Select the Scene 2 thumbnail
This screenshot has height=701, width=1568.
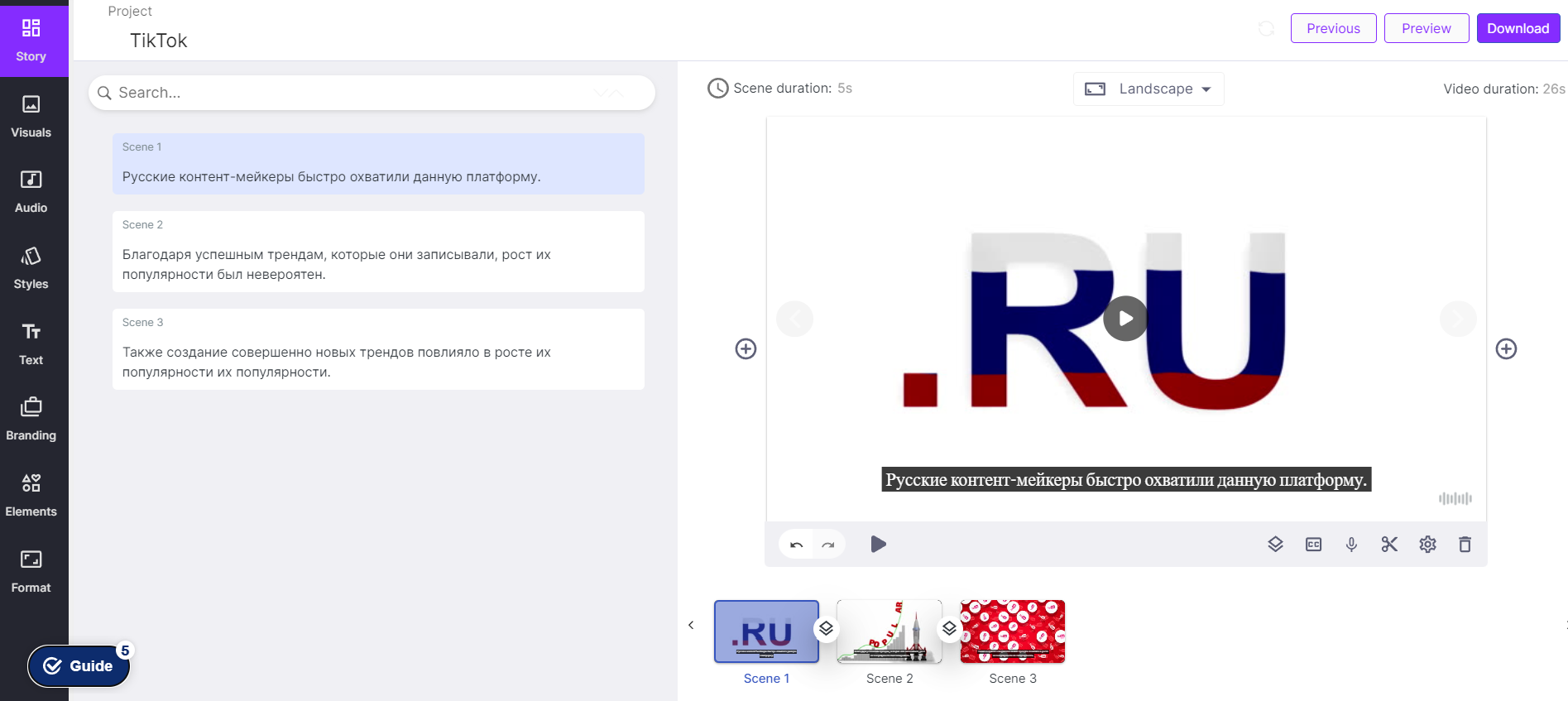pyautogui.click(x=889, y=631)
